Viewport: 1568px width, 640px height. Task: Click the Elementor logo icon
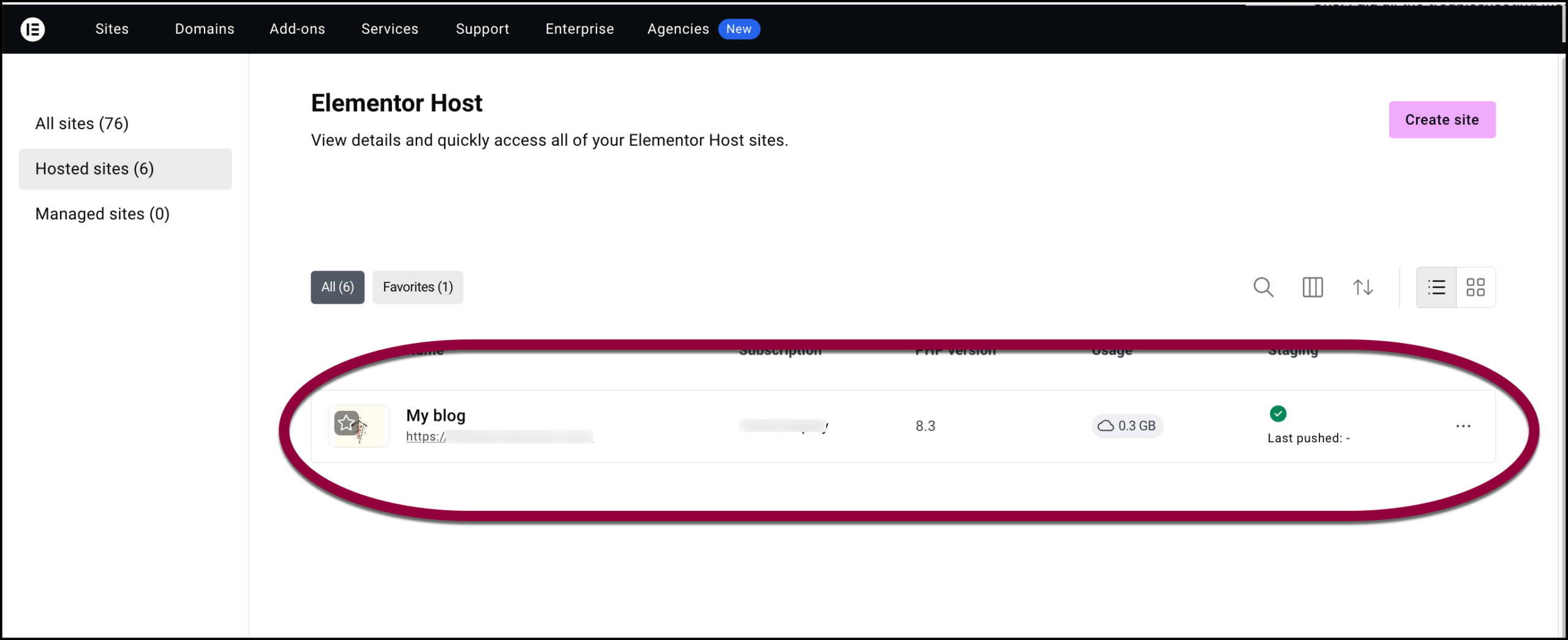32,29
